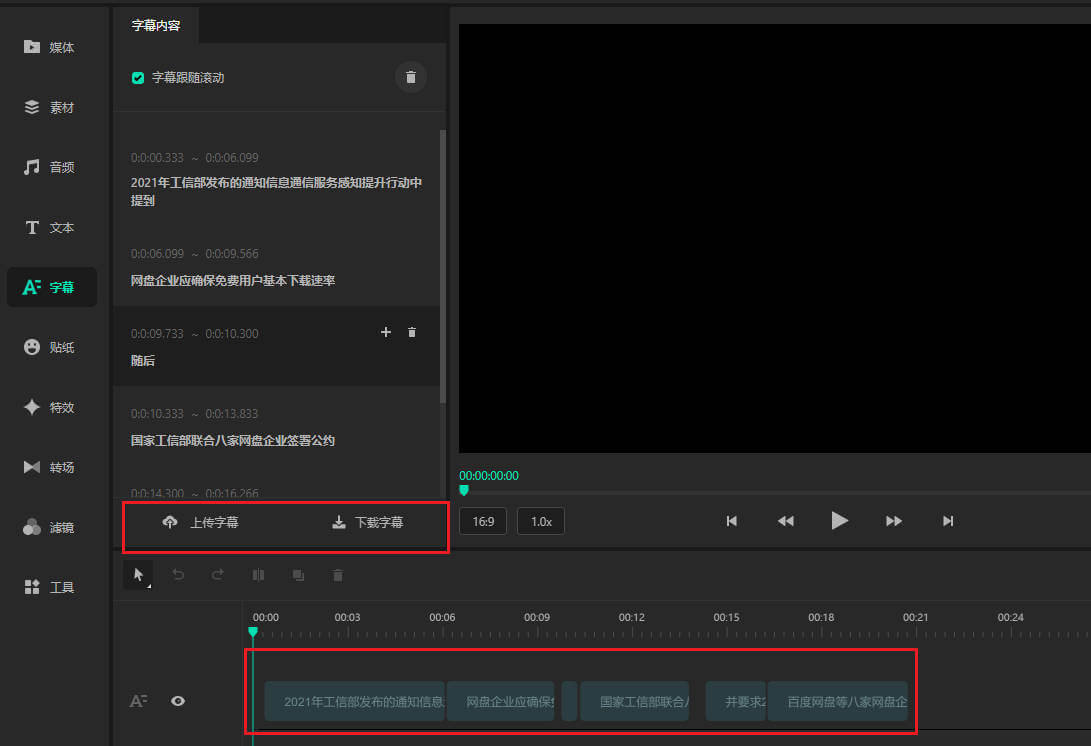1091x746 pixels.
Task: Open the 贴纸 stickers panel
Action: pyautogui.click(x=49, y=347)
